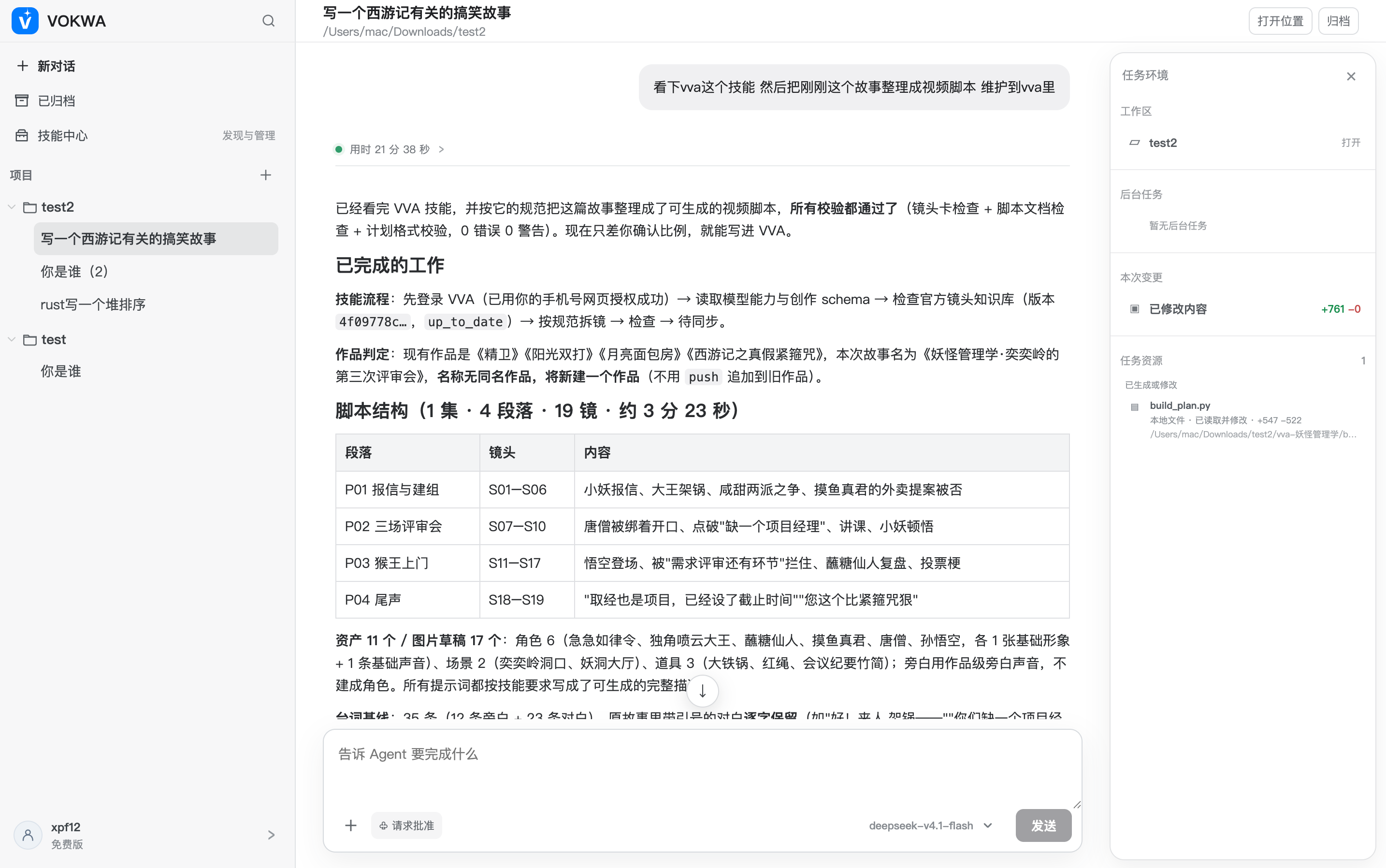Image resolution: width=1386 pixels, height=868 pixels.
Task: Add attachment with plus icon in composer
Action: click(x=351, y=825)
